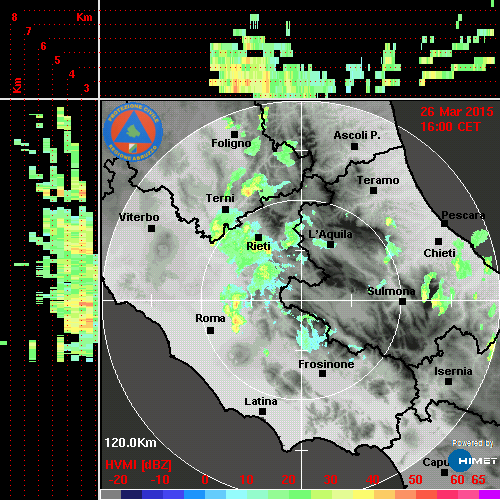Click the Teramo city label
Viewport: 500px width, 500px height.
point(378,180)
